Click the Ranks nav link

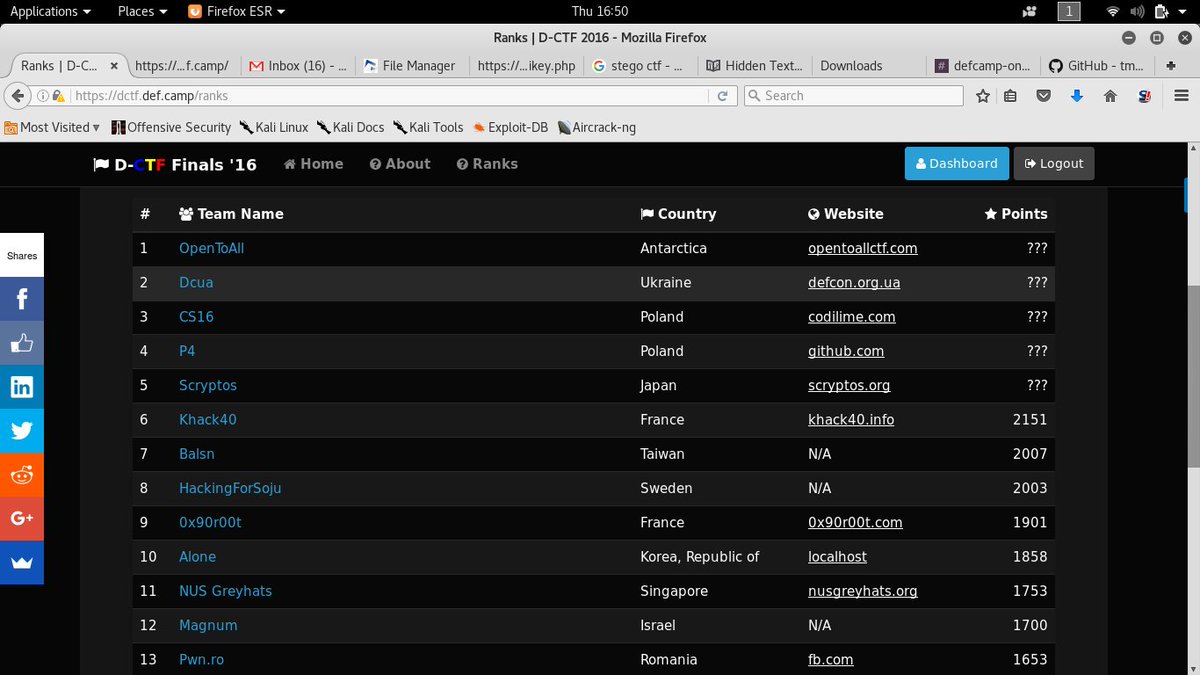coord(487,164)
